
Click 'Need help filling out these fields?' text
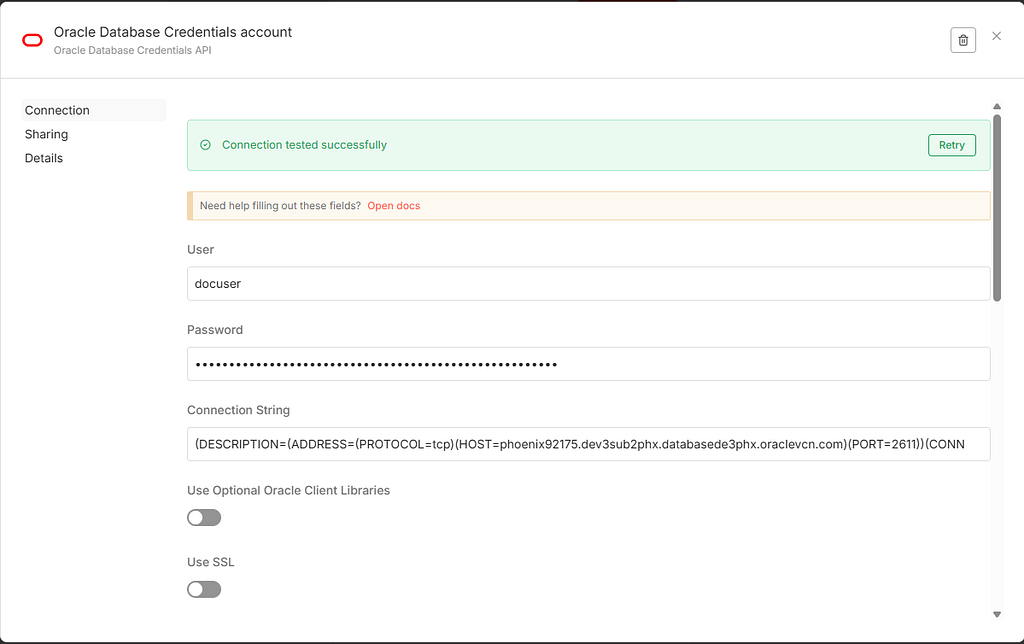point(280,206)
